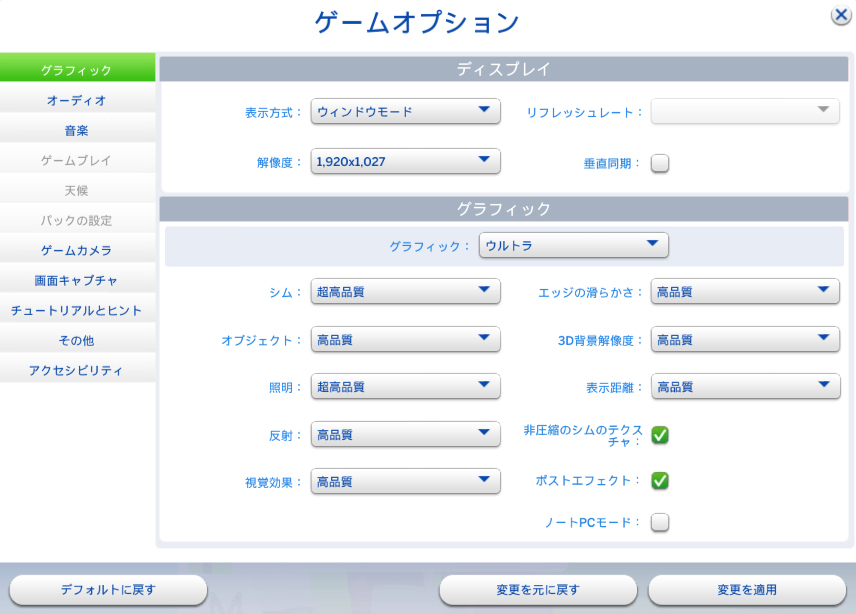Open the ゲームカメラ settings tab

77,250
